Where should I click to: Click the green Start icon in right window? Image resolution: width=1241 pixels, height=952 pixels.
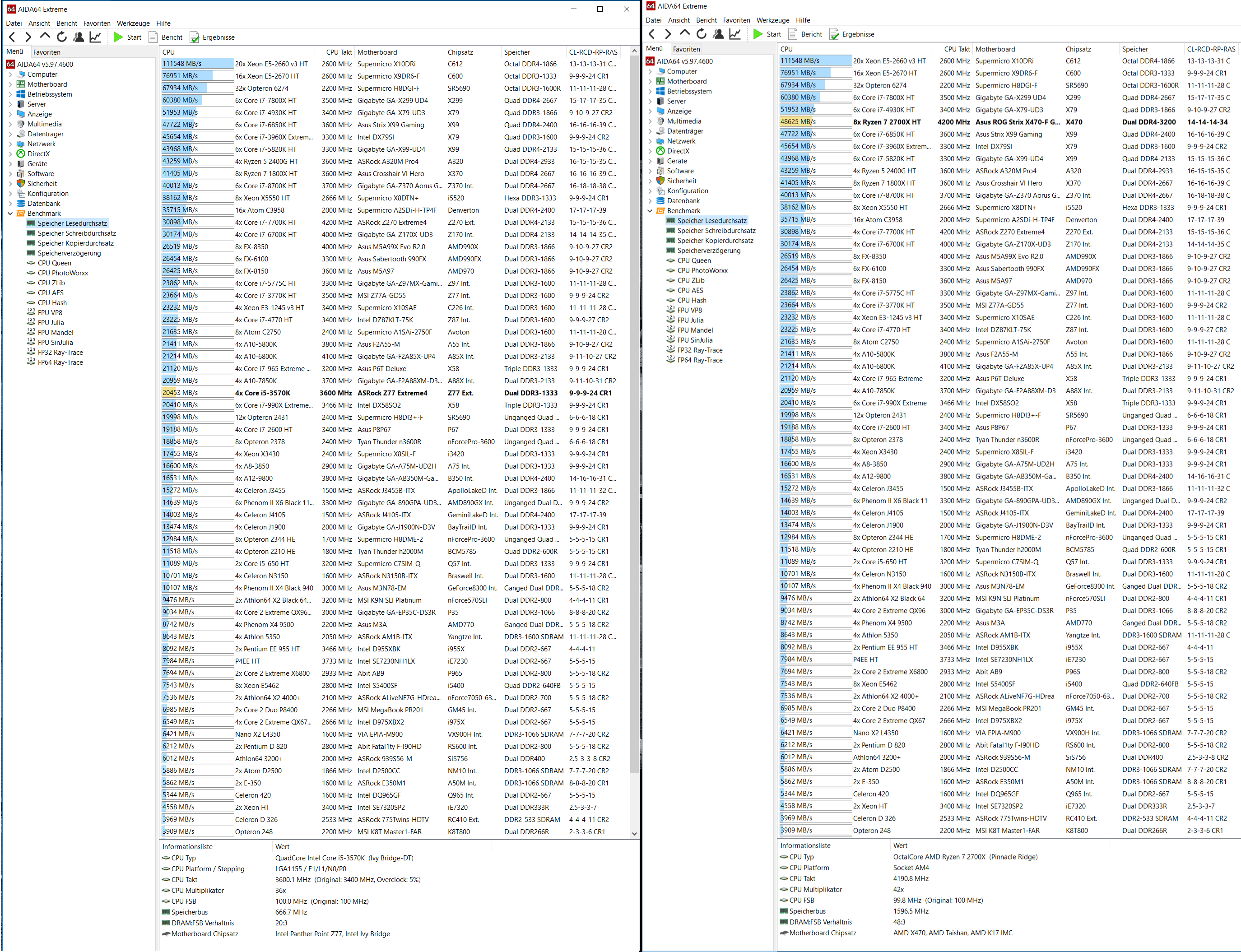point(758,34)
